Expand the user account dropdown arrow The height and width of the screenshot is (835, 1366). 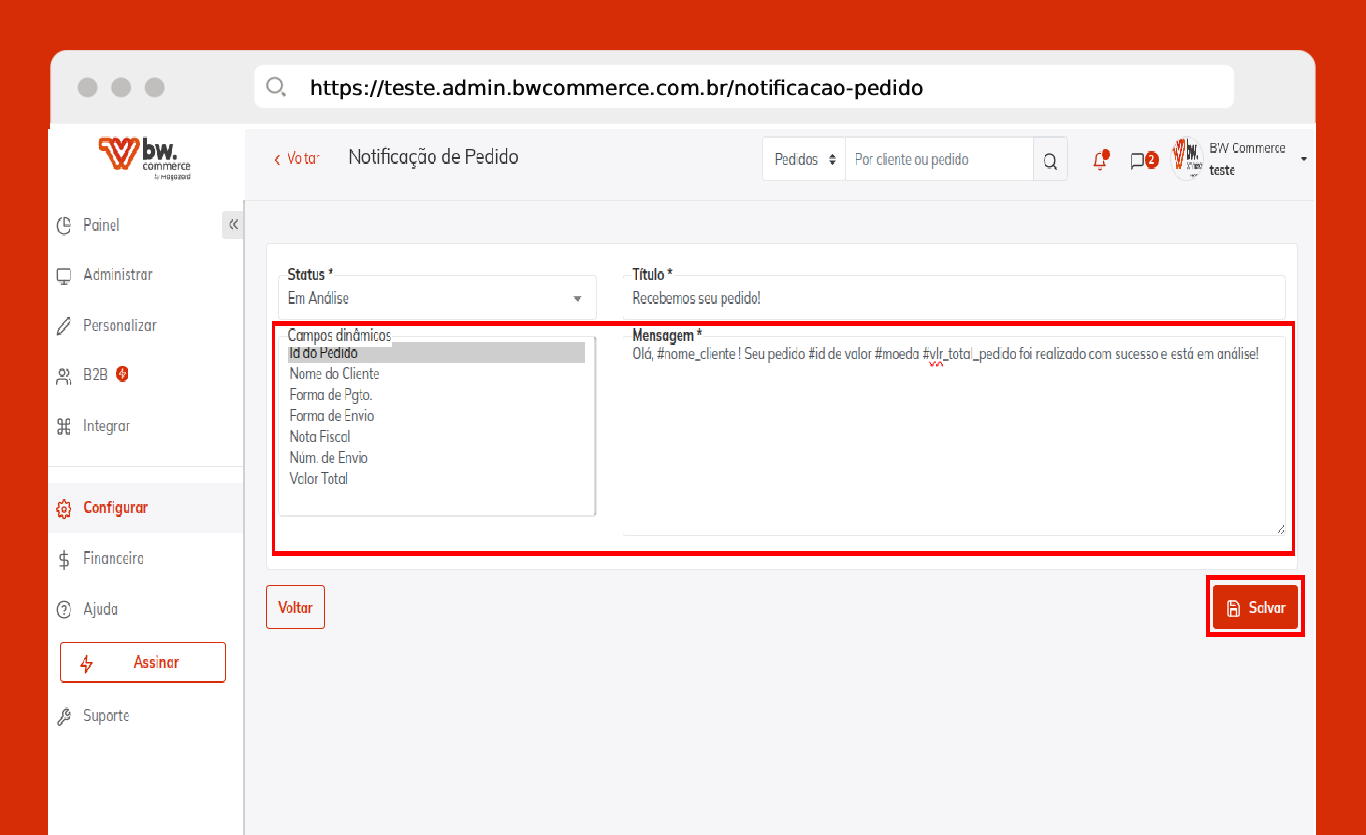(x=1304, y=159)
